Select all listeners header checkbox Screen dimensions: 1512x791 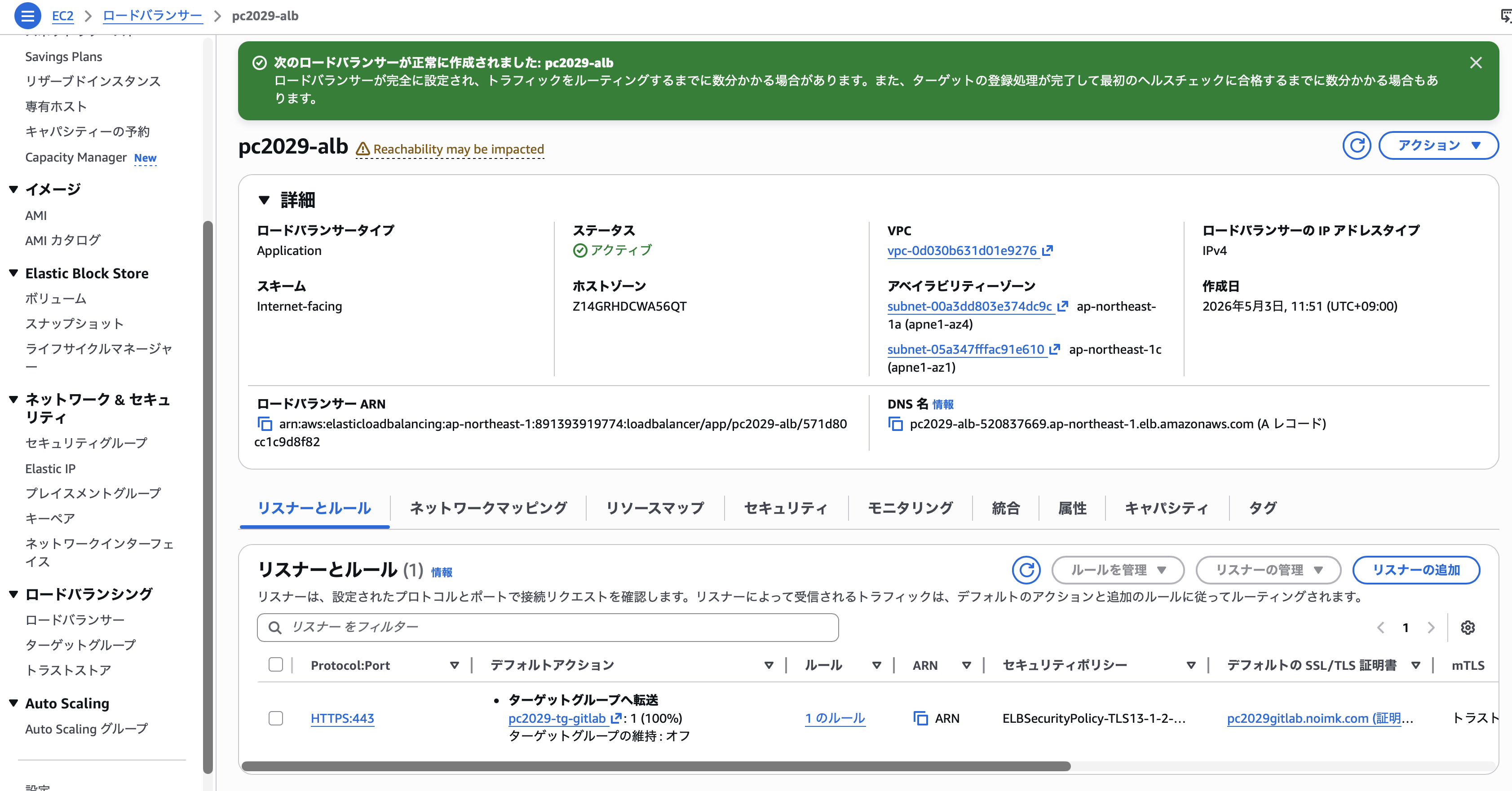click(275, 664)
